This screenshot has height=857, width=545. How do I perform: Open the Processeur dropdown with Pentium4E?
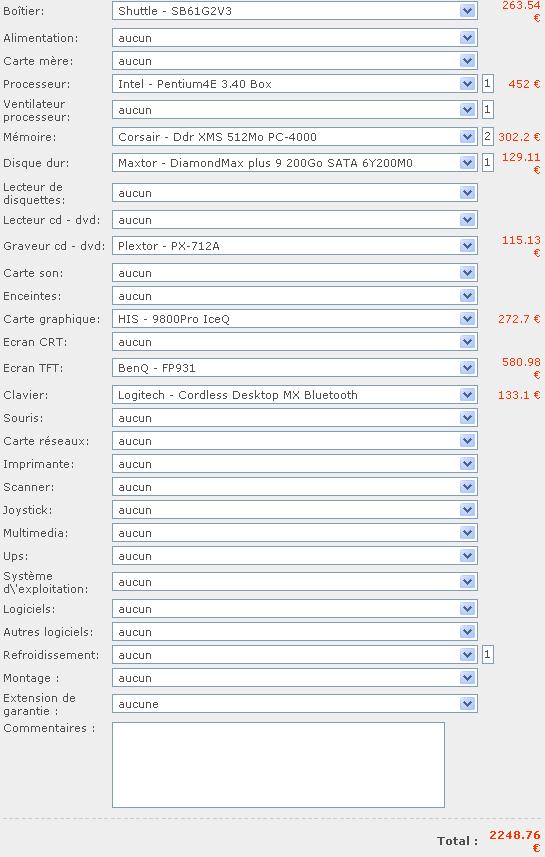[x=295, y=84]
